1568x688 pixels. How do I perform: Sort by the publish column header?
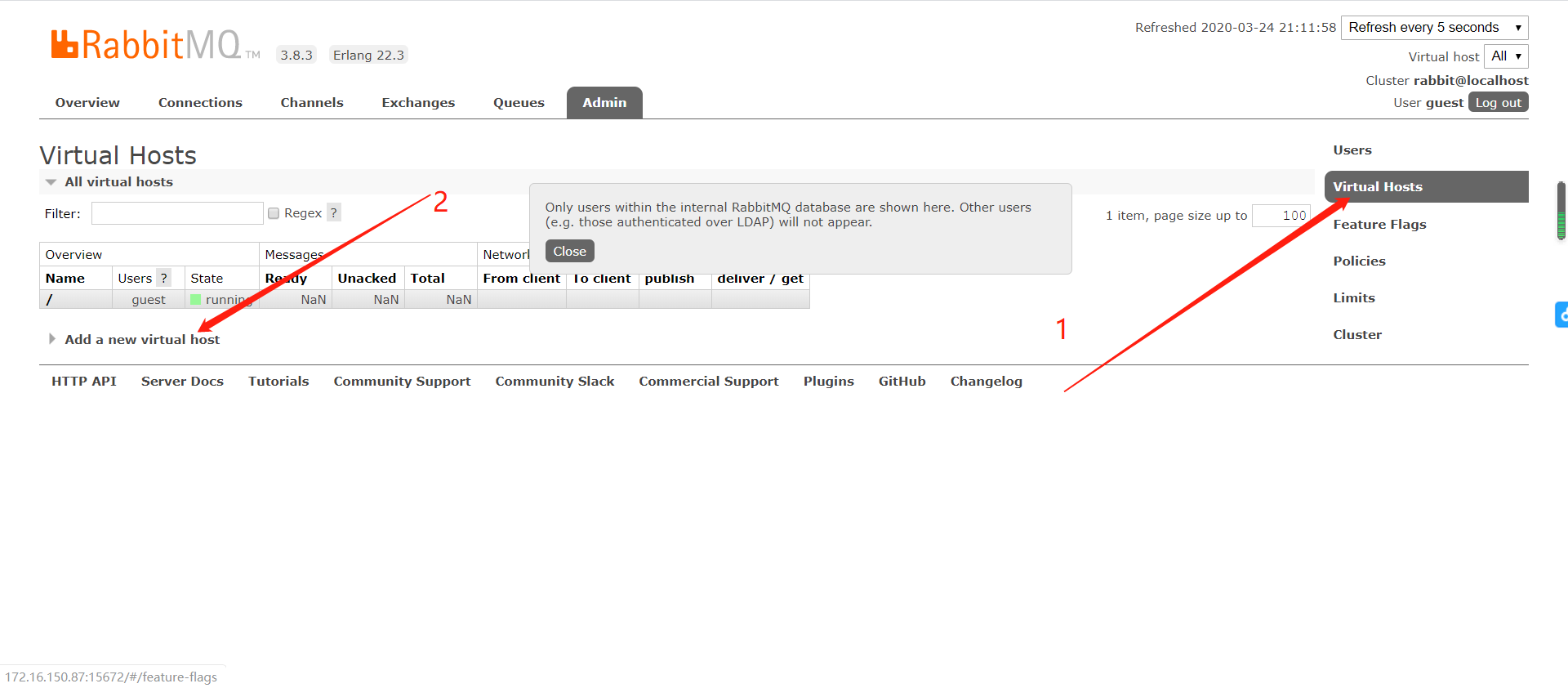click(669, 279)
